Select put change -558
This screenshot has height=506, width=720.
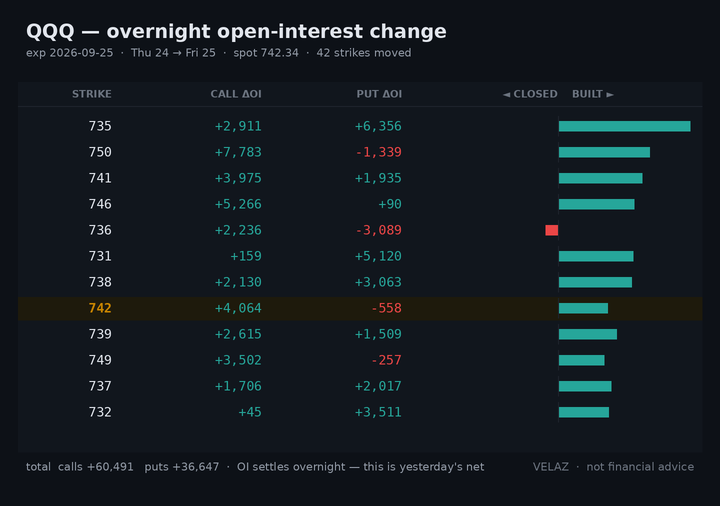[386, 308]
